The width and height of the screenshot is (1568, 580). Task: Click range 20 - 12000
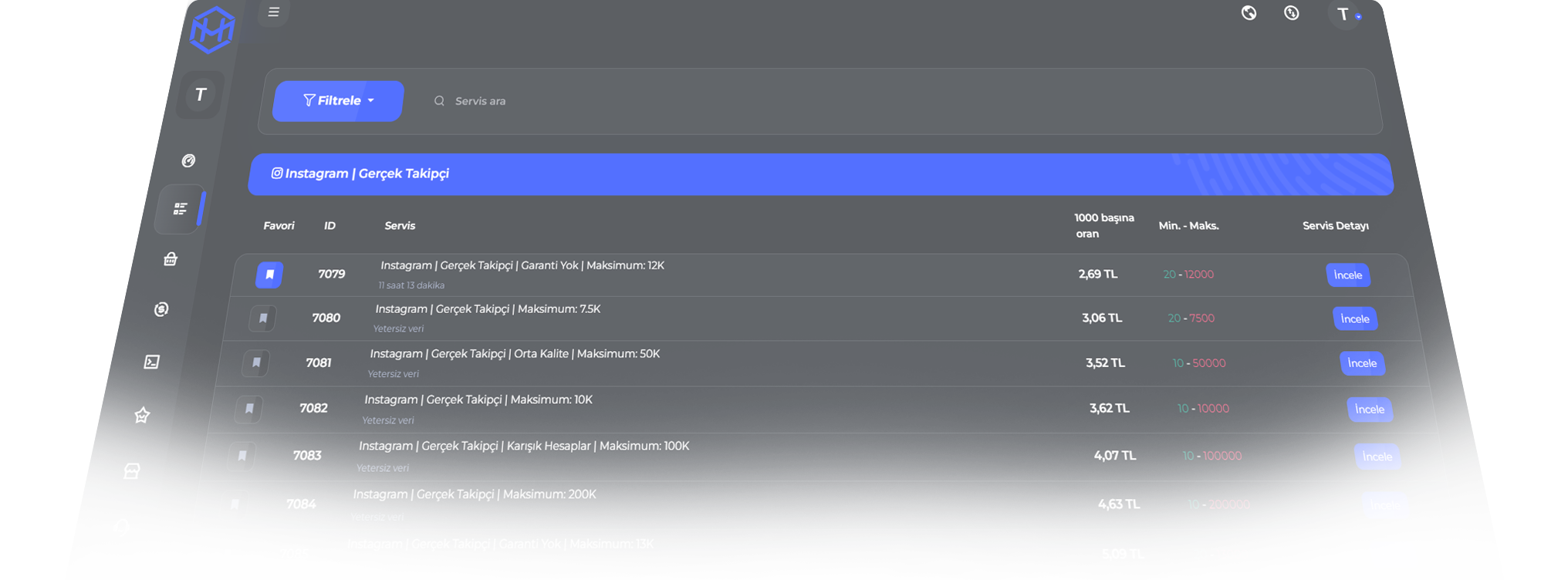[1188, 275]
